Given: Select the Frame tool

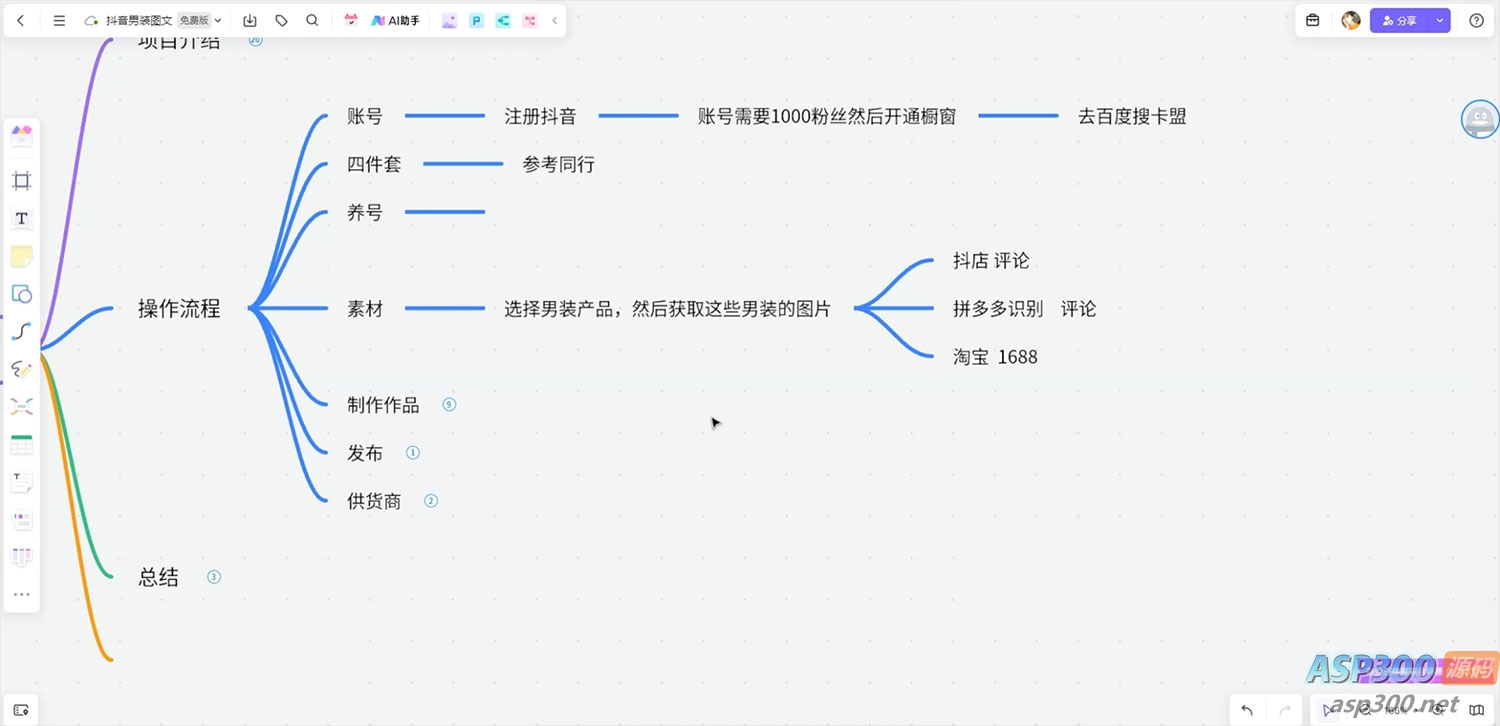Looking at the screenshot, I should pos(21,181).
